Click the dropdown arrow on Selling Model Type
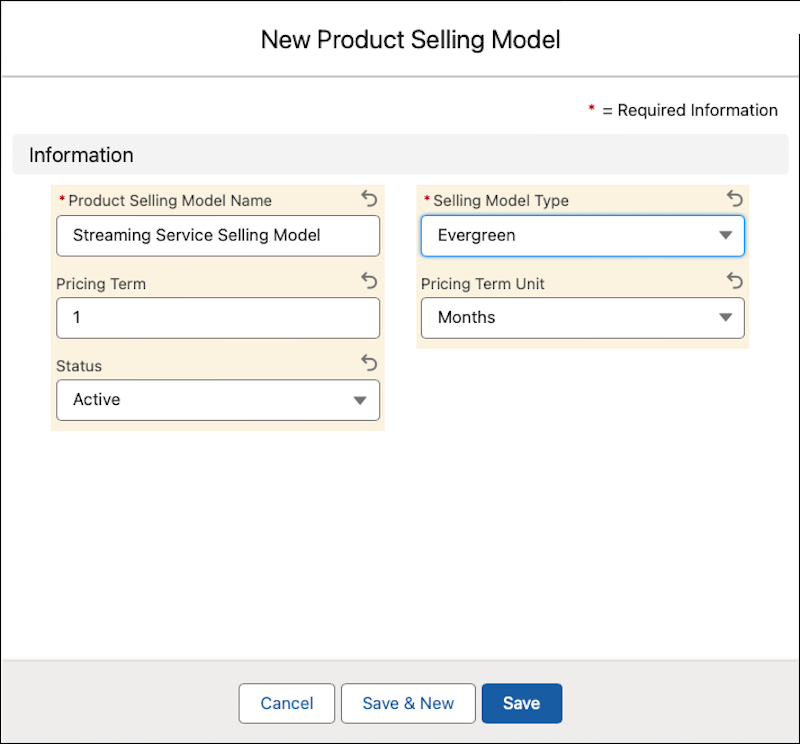The width and height of the screenshot is (800, 744). 725,235
